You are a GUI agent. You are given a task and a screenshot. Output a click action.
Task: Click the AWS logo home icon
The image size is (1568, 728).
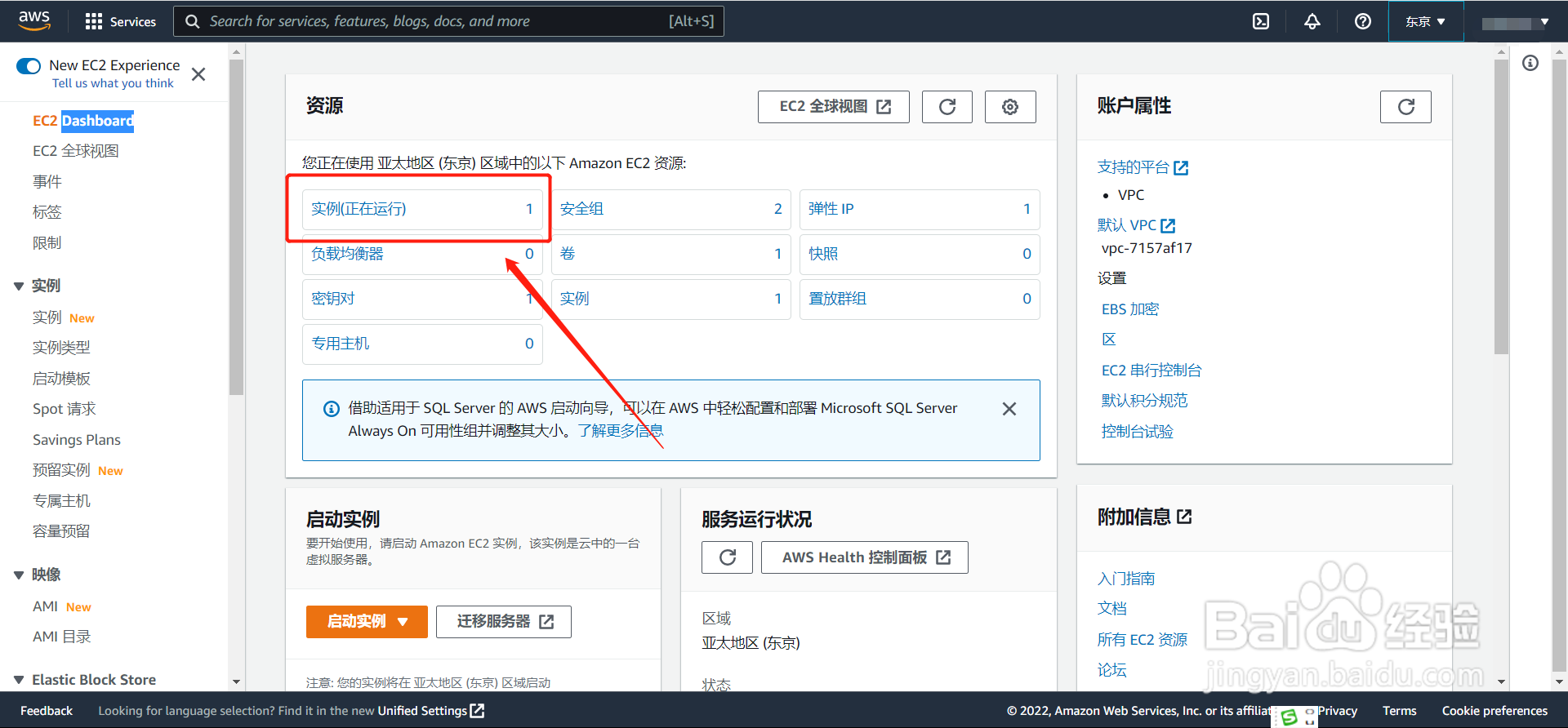34,20
